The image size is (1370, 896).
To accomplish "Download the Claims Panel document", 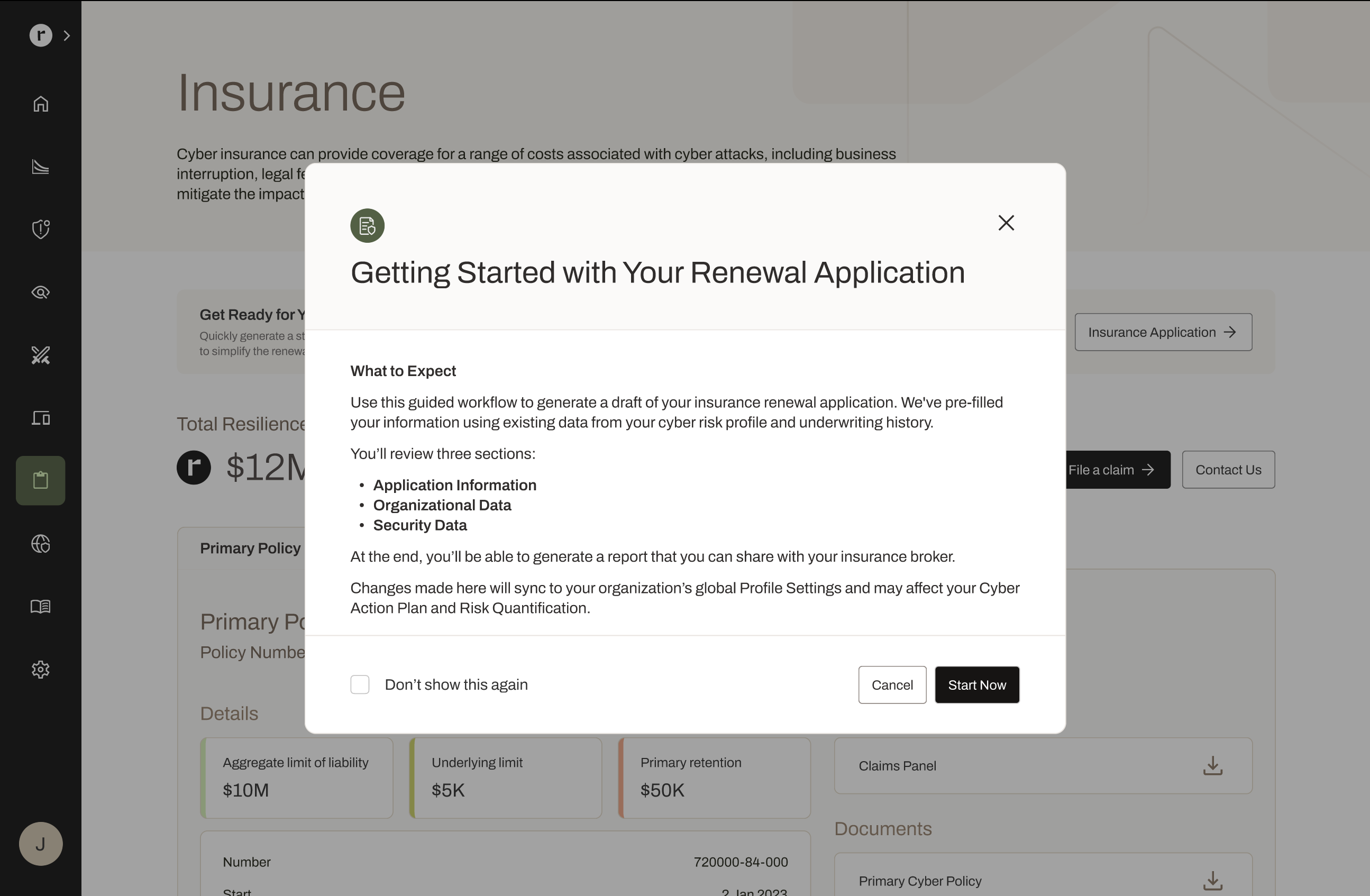I will click(x=1212, y=766).
